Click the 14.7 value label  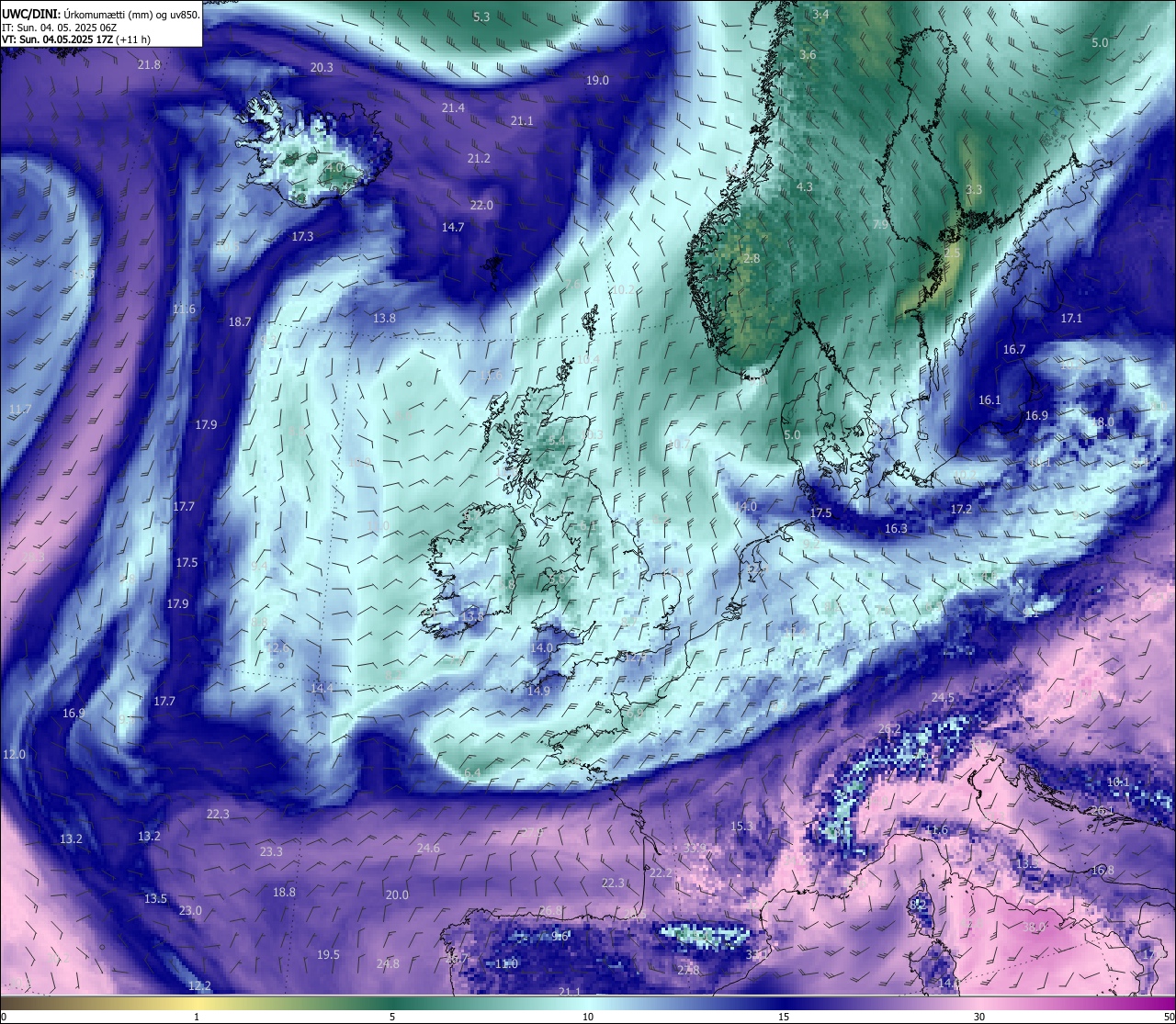point(453,228)
